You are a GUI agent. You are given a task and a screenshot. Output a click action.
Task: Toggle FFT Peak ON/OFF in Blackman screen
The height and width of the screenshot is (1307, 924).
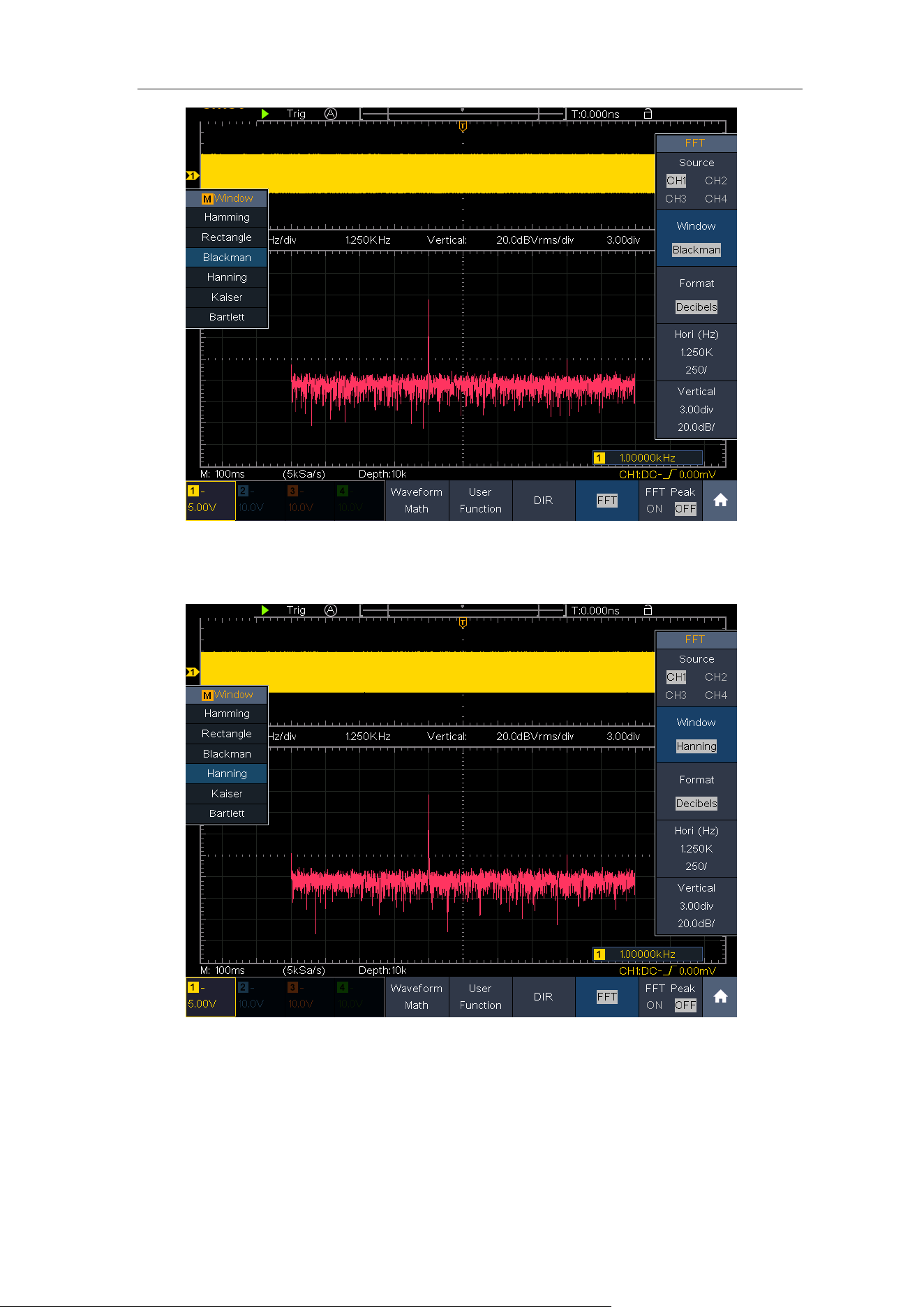tap(671, 501)
